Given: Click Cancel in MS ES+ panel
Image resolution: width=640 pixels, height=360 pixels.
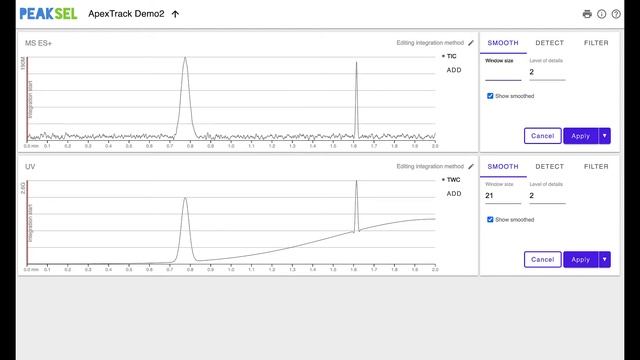Looking at the screenshot, I should (x=542, y=136).
